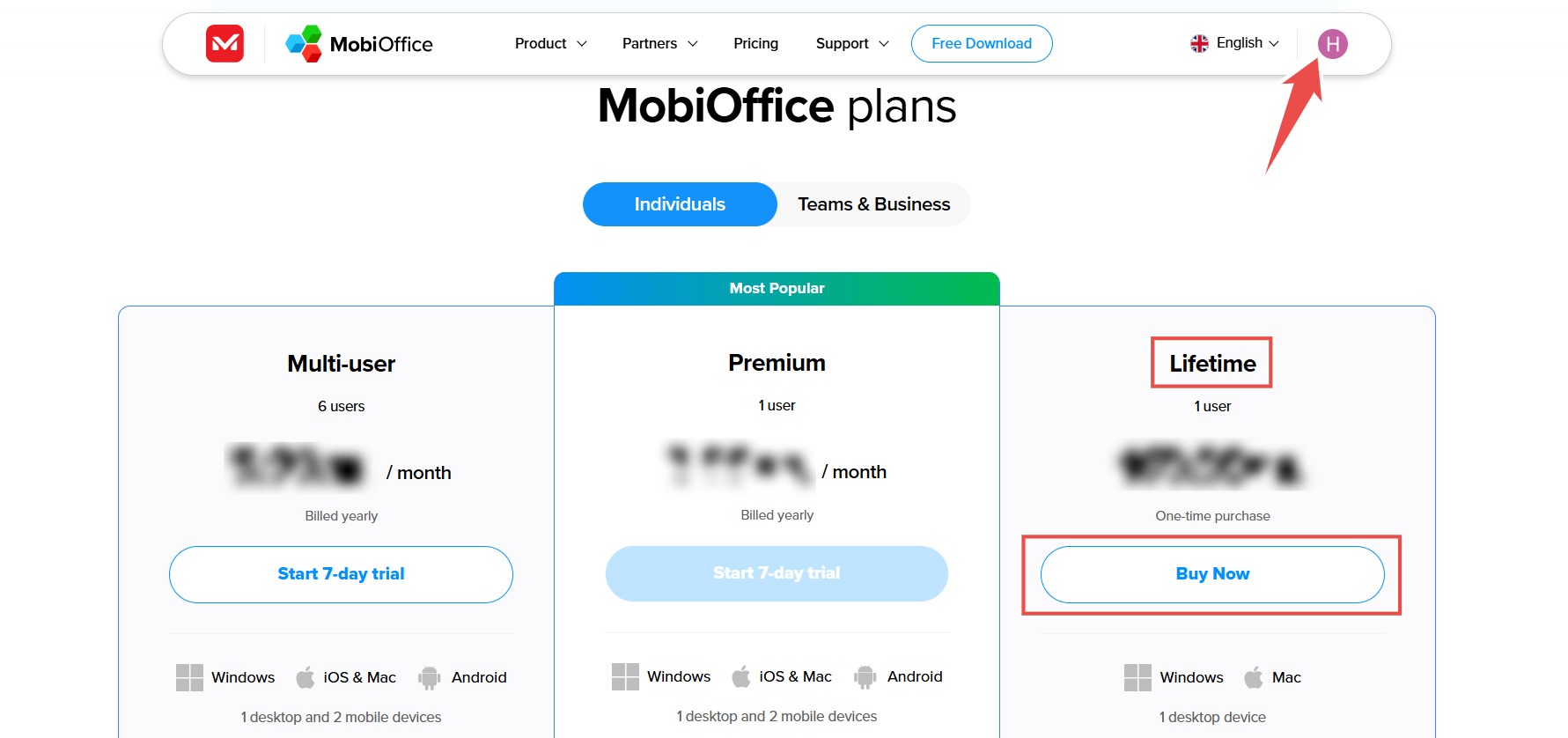Image resolution: width=1568 pixels, height=738 pixels.
Task: Select the Android icon in Premium card
Action: pos(865,676)
